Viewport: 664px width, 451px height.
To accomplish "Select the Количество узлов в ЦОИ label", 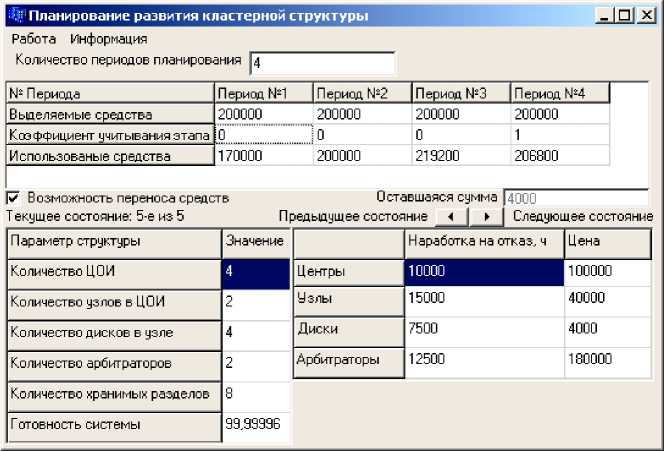I will [x=114, y=305].
